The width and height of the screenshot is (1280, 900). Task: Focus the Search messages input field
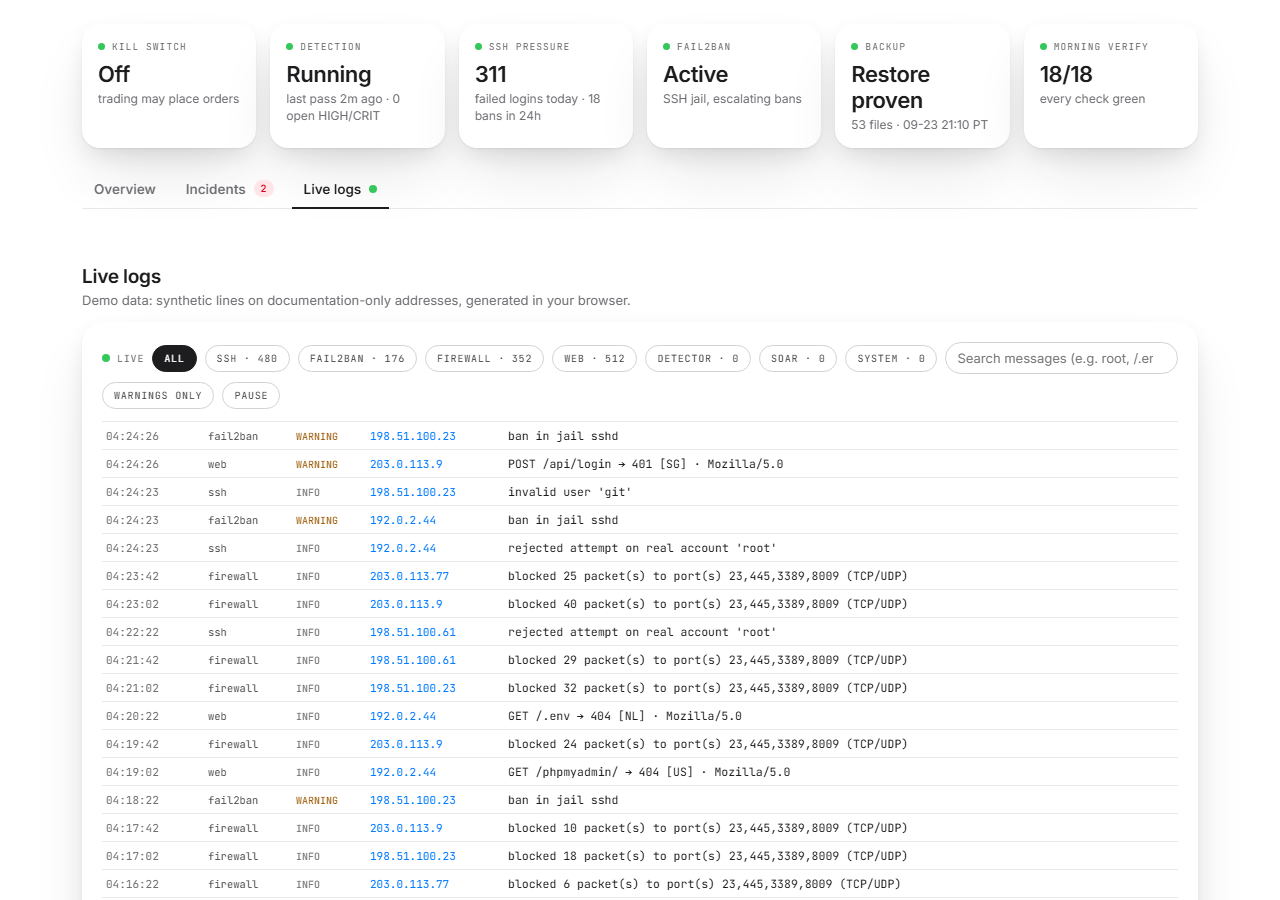pyautogui.click(x=1061, y=358)
